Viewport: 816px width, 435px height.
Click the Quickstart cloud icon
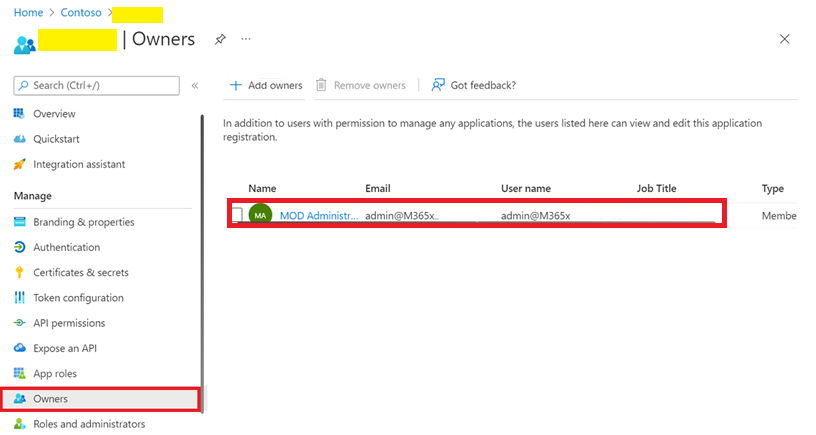click(19, 139)
